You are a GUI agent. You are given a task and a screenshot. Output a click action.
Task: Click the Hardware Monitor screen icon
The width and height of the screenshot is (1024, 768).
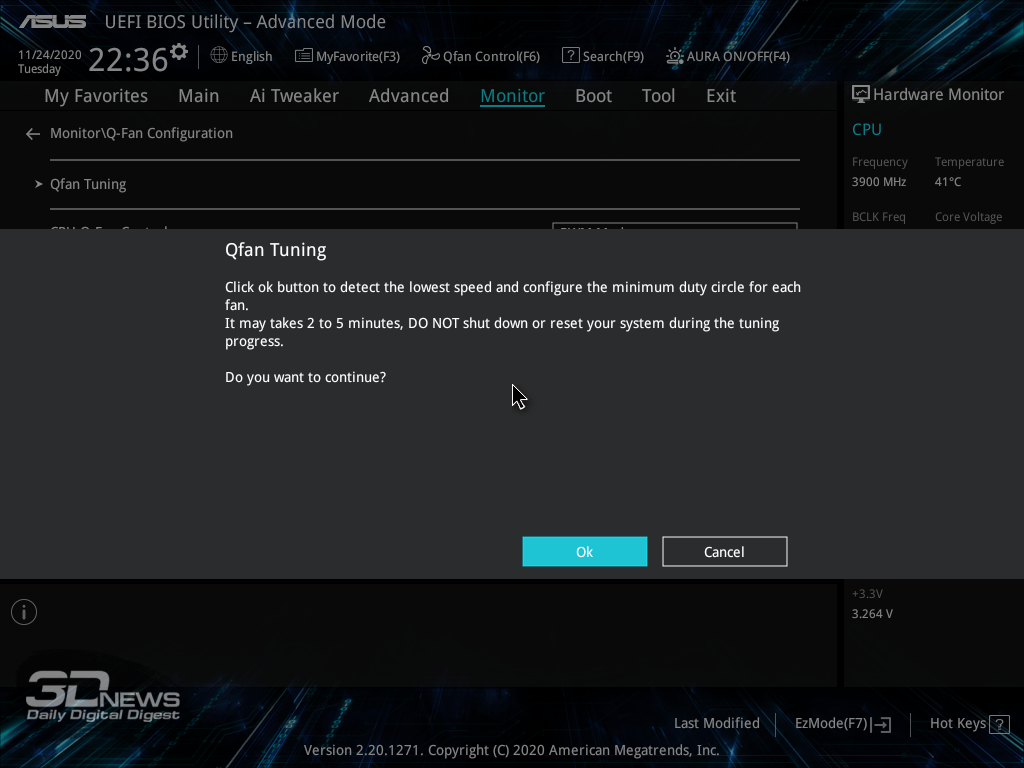tap(861, 95)
